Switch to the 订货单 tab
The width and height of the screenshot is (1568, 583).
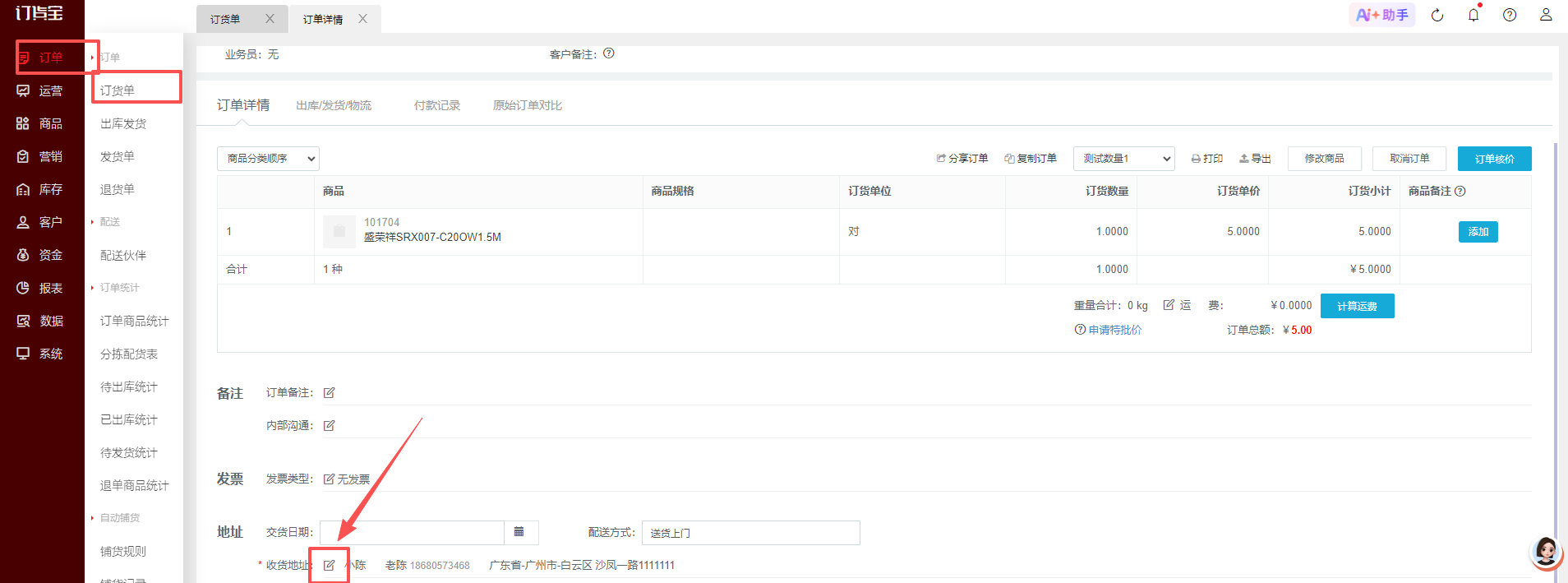[x=225, y=19]
